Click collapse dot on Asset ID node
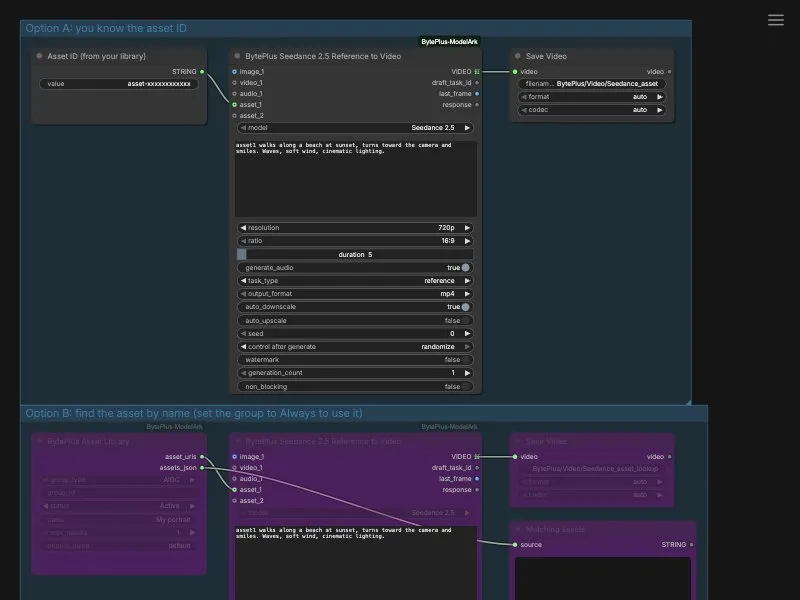Screen dimensions: 800x600 click(x=39, y=56)
